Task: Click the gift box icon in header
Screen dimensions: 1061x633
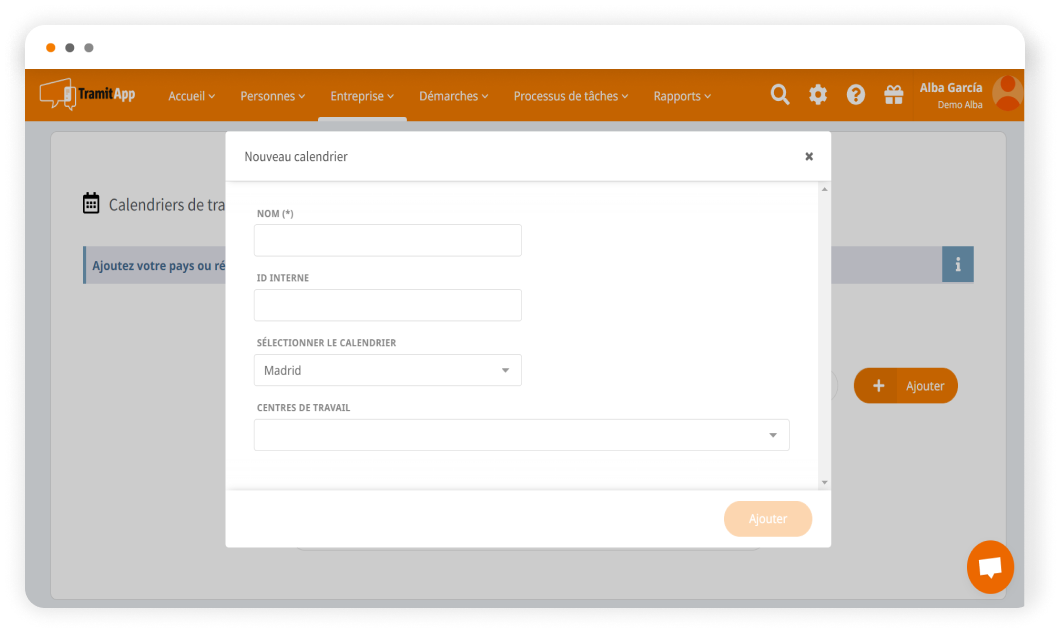Action: point(893,95)
